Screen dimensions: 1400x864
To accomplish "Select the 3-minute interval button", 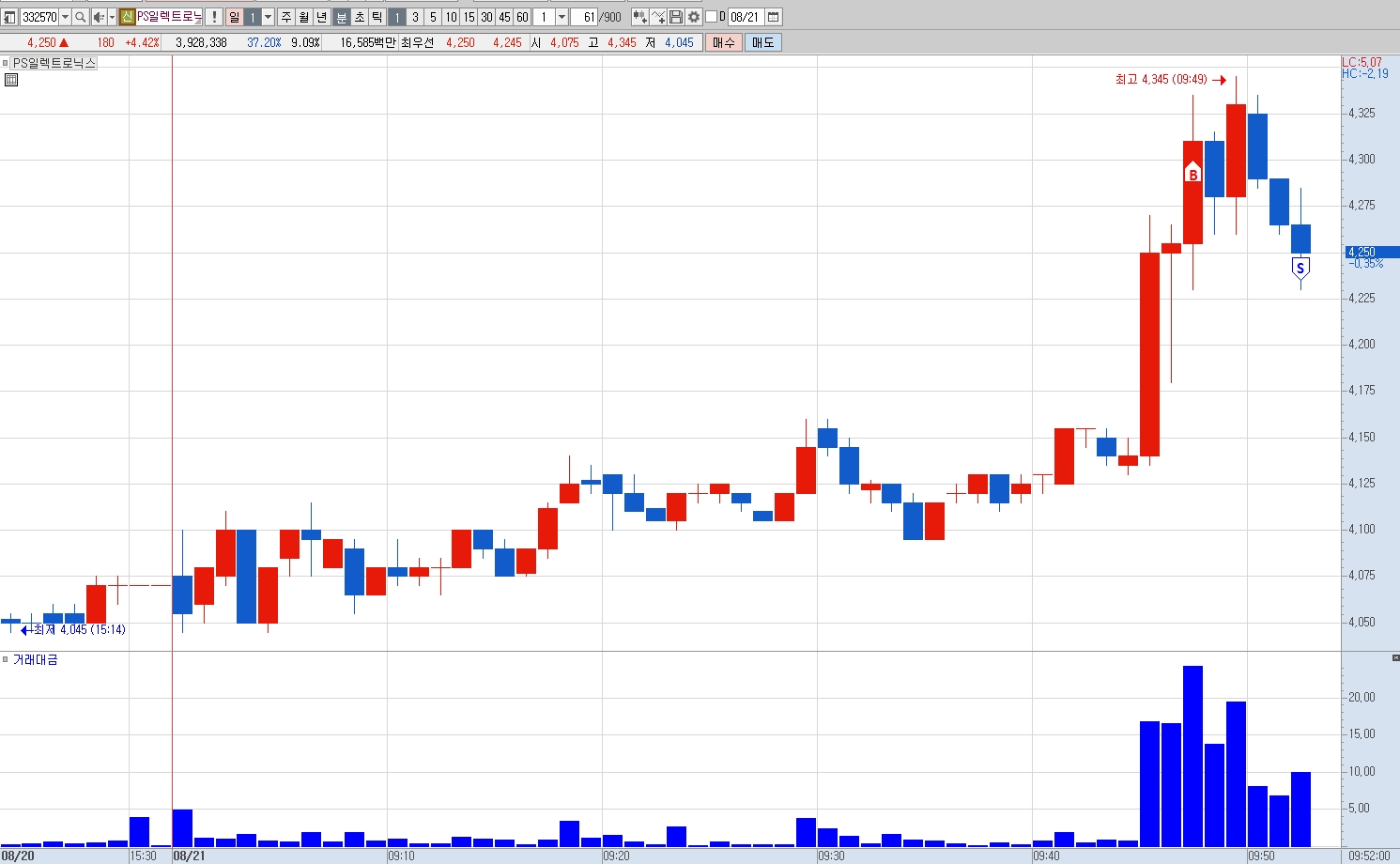I will [415, 17].
